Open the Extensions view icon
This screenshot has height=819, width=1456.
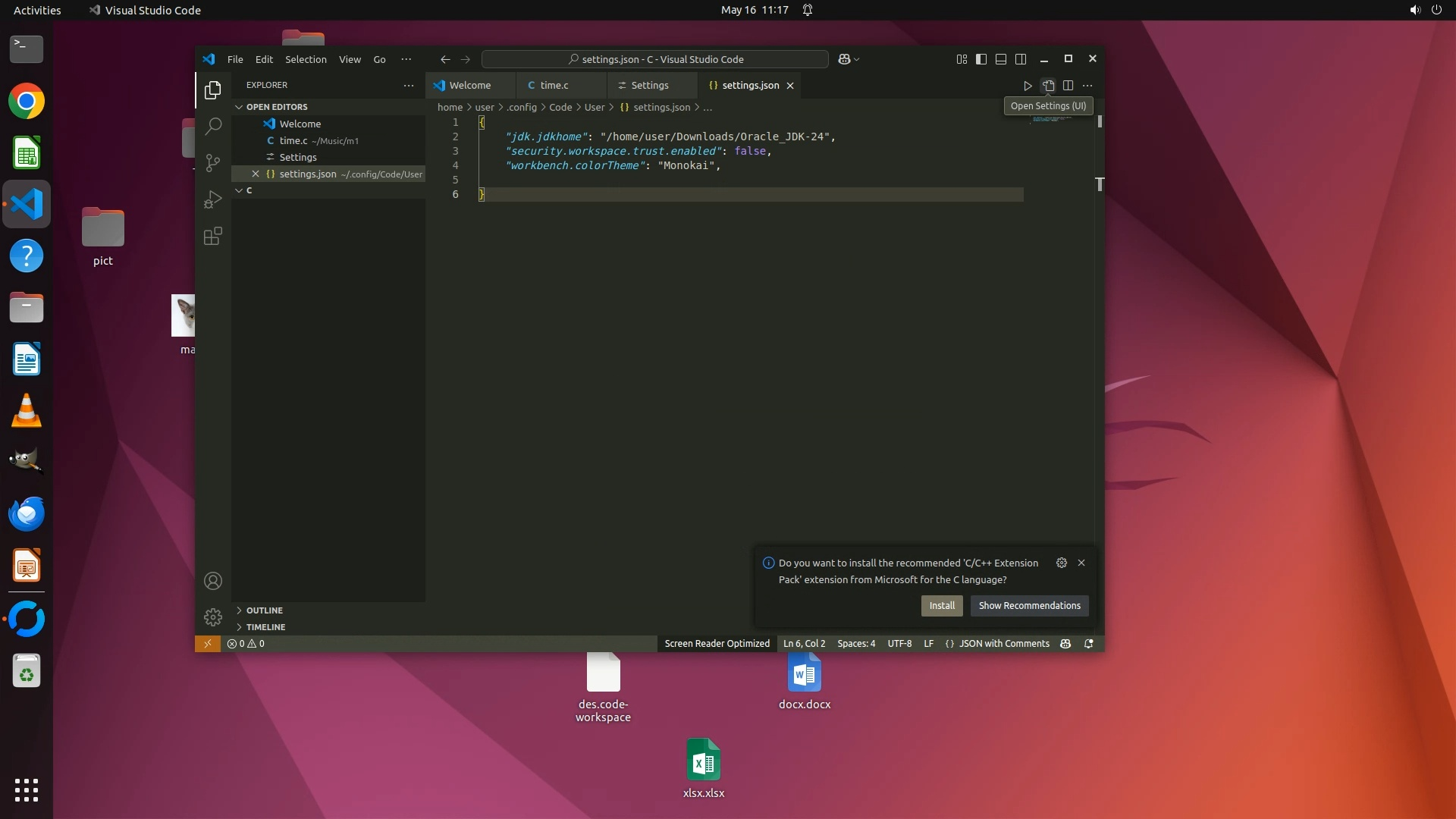(x=213, y=237)
